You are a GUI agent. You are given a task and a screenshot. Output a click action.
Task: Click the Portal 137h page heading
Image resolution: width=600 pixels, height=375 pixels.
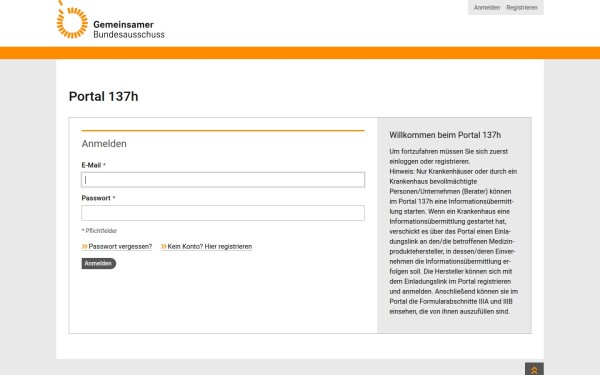tap(103, 96)
